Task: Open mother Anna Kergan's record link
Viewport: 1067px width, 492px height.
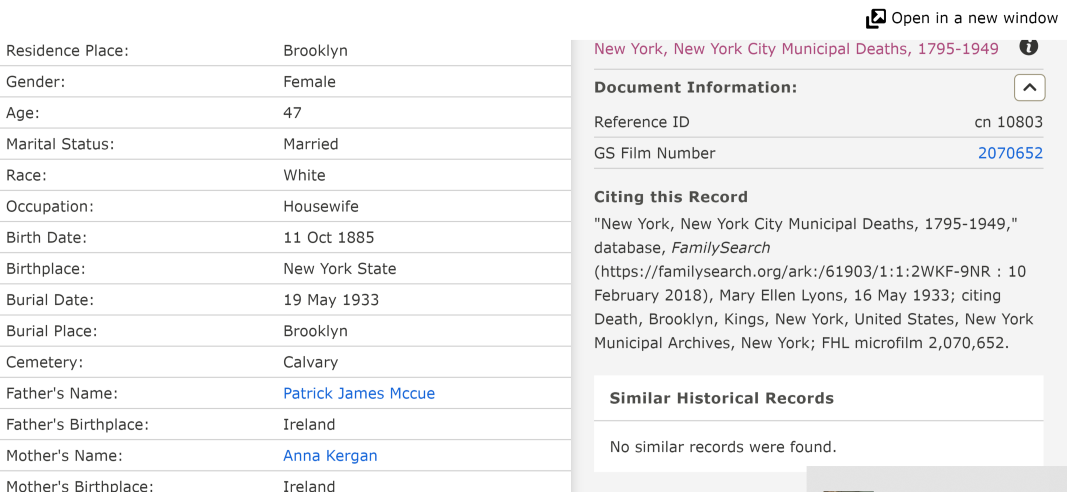Action: click(x=330, y=456)
